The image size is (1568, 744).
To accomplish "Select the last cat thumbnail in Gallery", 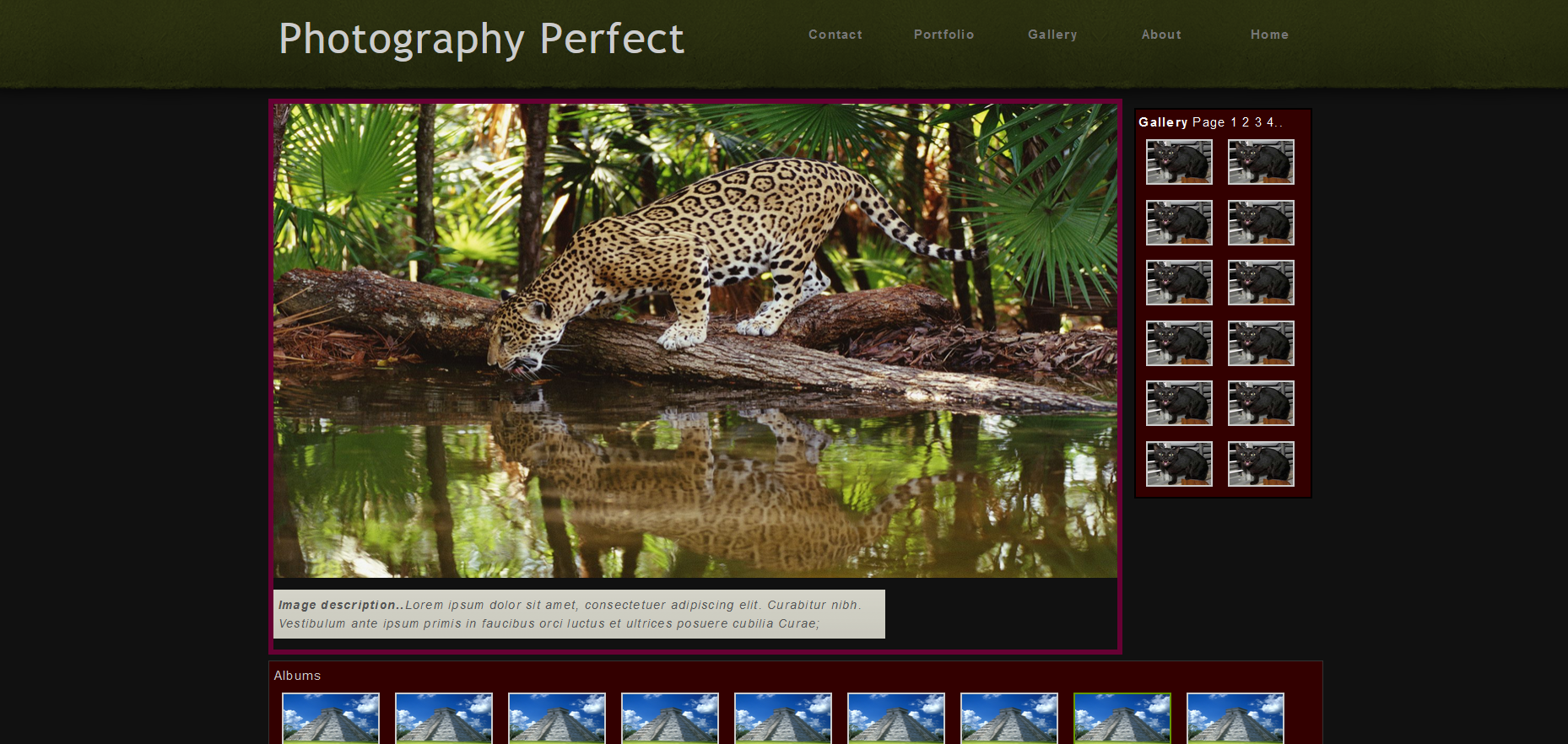I will [1261, 464].
